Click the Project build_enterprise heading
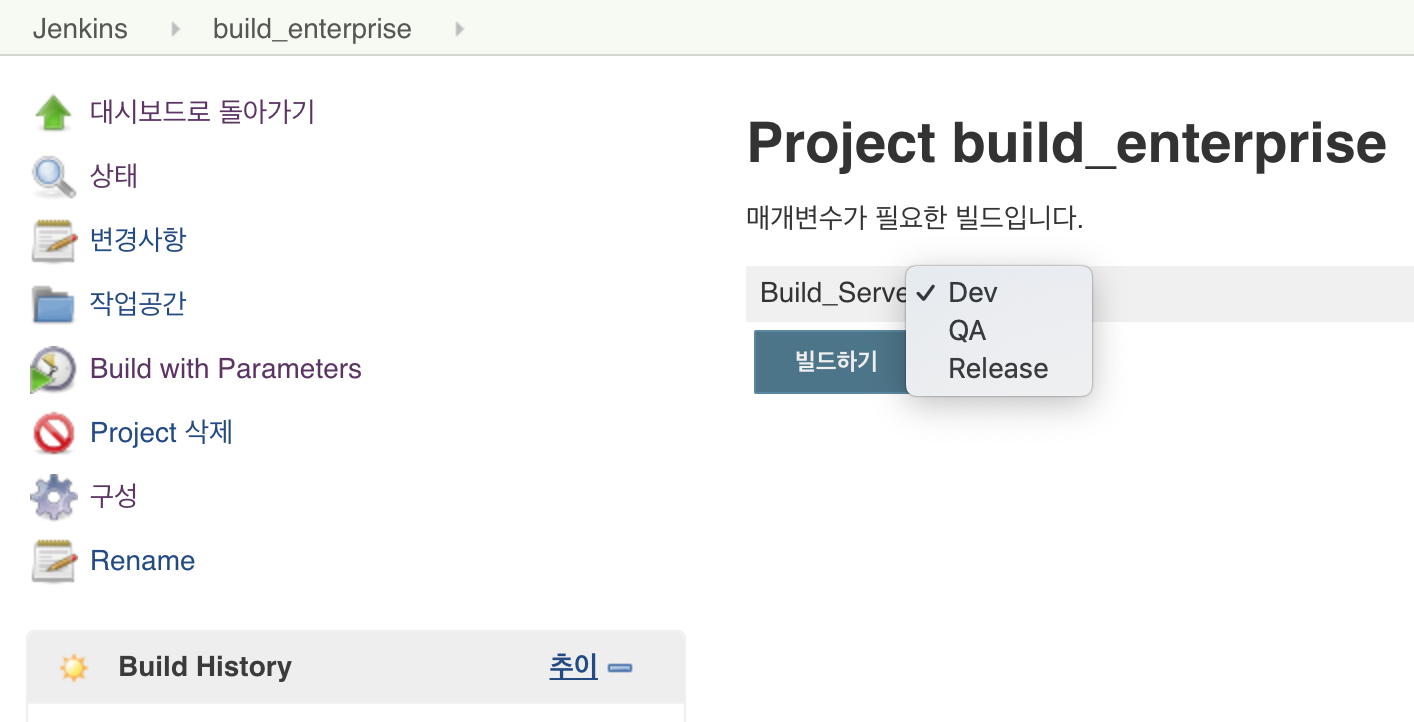 click(1067, 143)
